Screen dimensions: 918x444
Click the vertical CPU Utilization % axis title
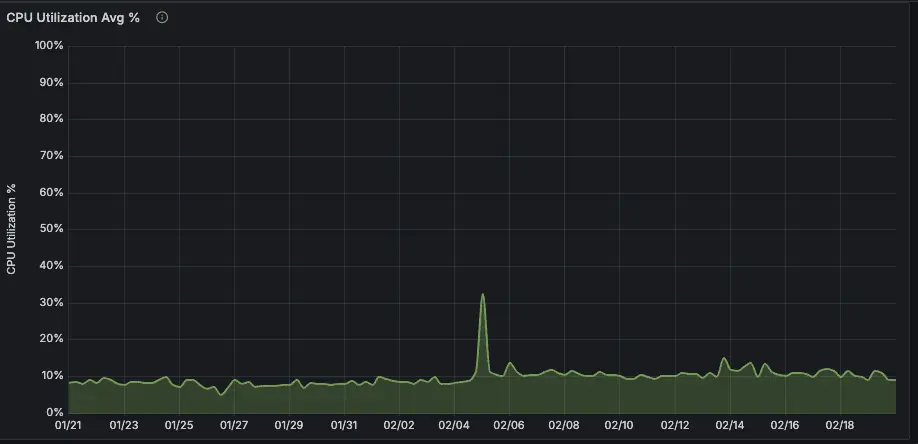(12, 229)
